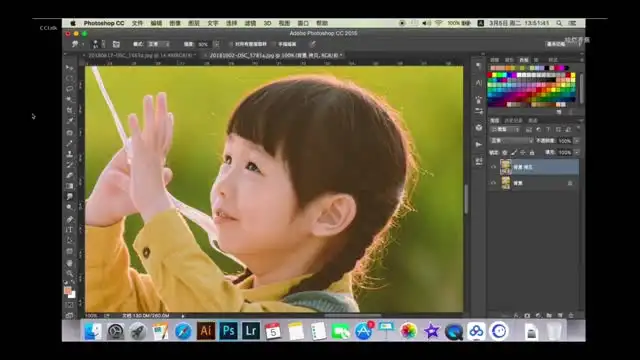
Task: Toggle lock all padlock
Action: tap(532, 152)
